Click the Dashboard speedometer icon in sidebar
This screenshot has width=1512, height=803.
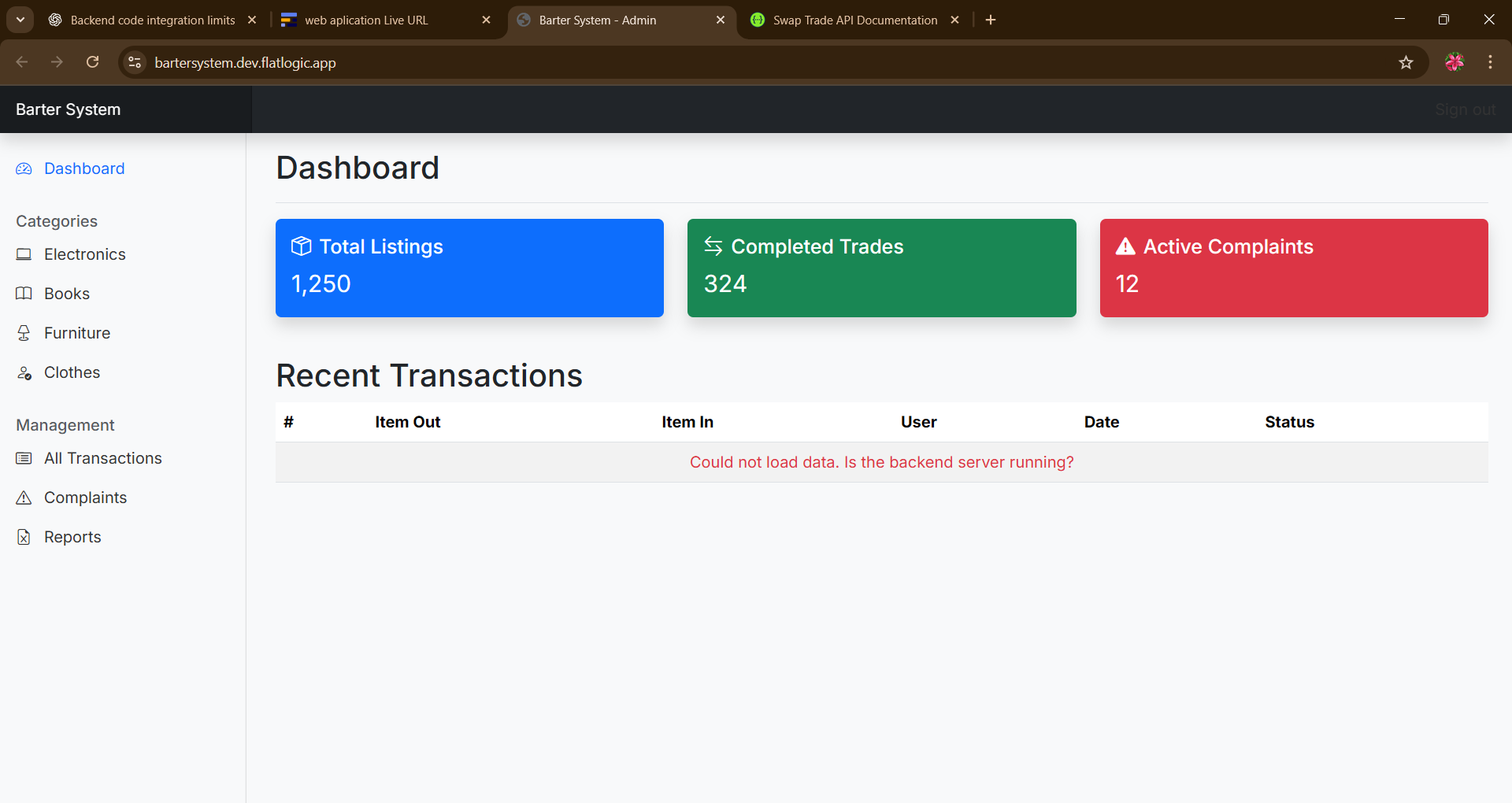(24, 168)
